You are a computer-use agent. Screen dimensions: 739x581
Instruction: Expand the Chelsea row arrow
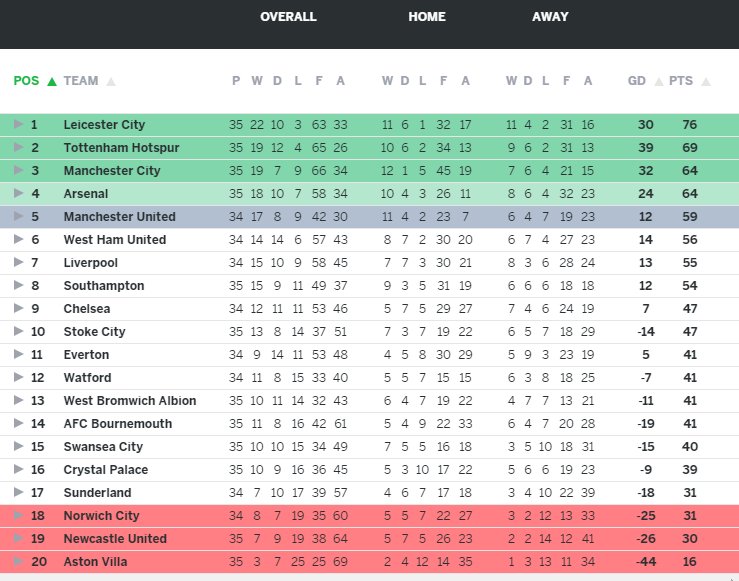click(x=18, y=309)
